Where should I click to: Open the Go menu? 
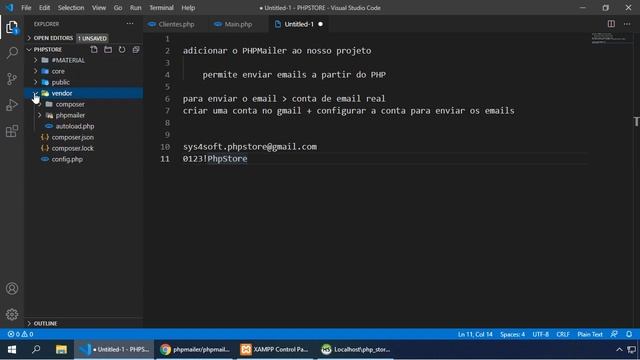click(118, 8)
